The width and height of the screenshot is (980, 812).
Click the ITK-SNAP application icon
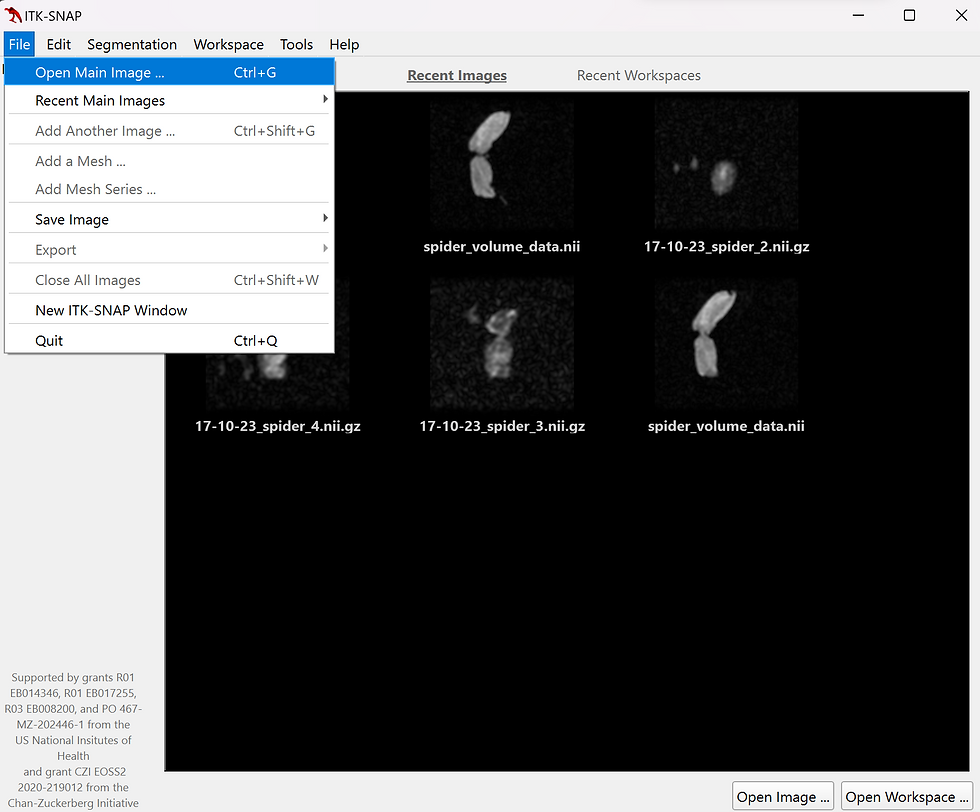point(12,15)
